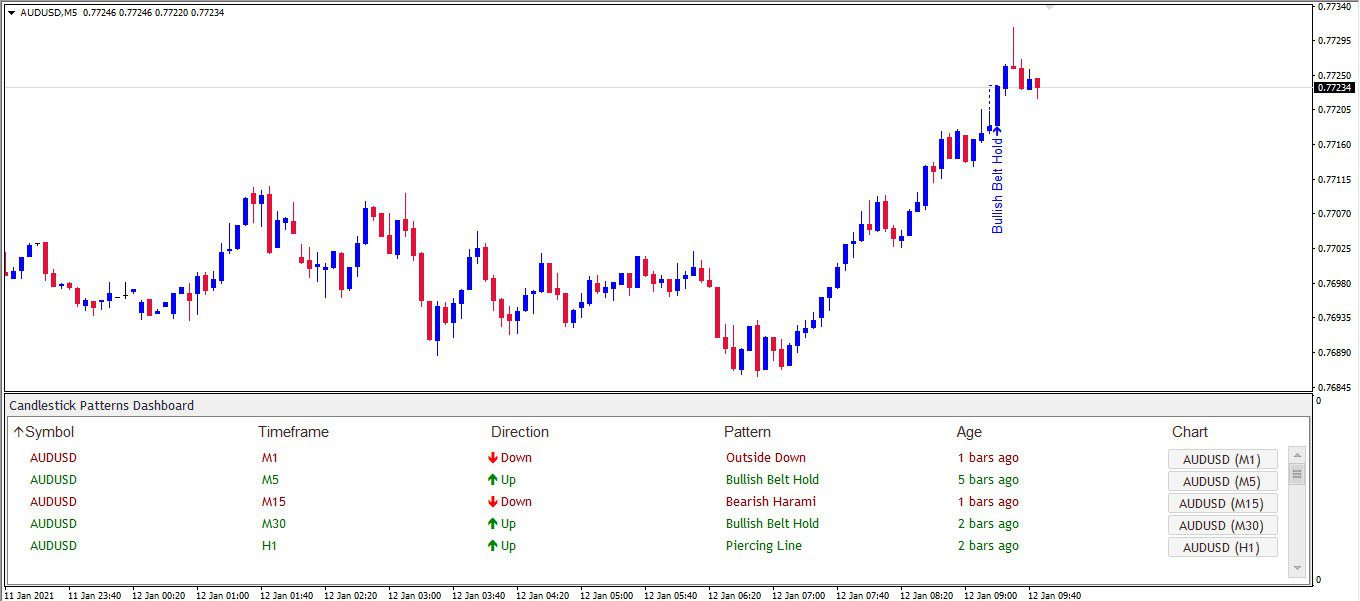
Task: Click the green up arrow in H1 row
Action: click(x=492, y=546)
